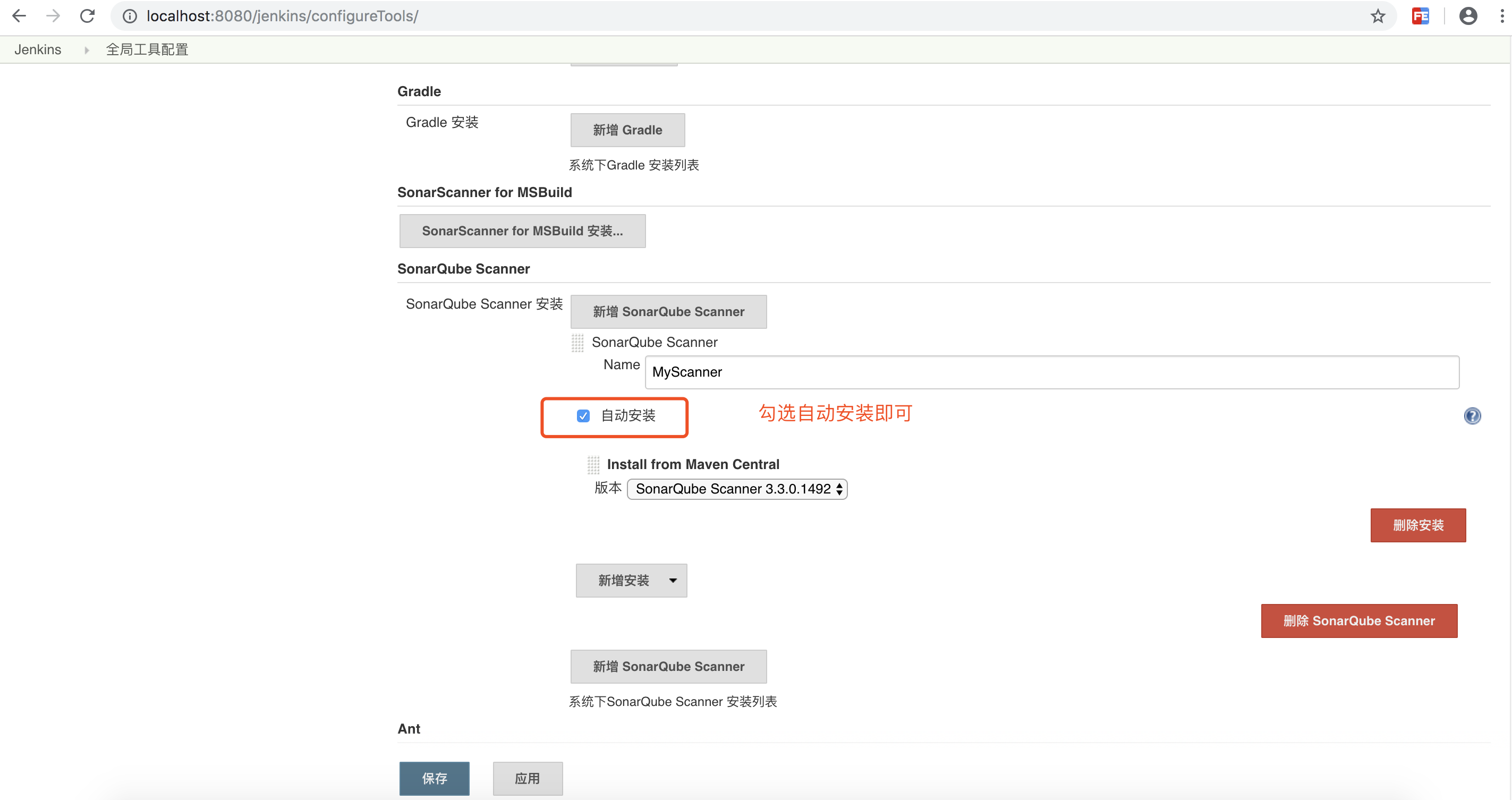Screen dimensions: 1512x800
Task: Click the 全局工具配置 breadcrumb item
Action: point(147,49)
